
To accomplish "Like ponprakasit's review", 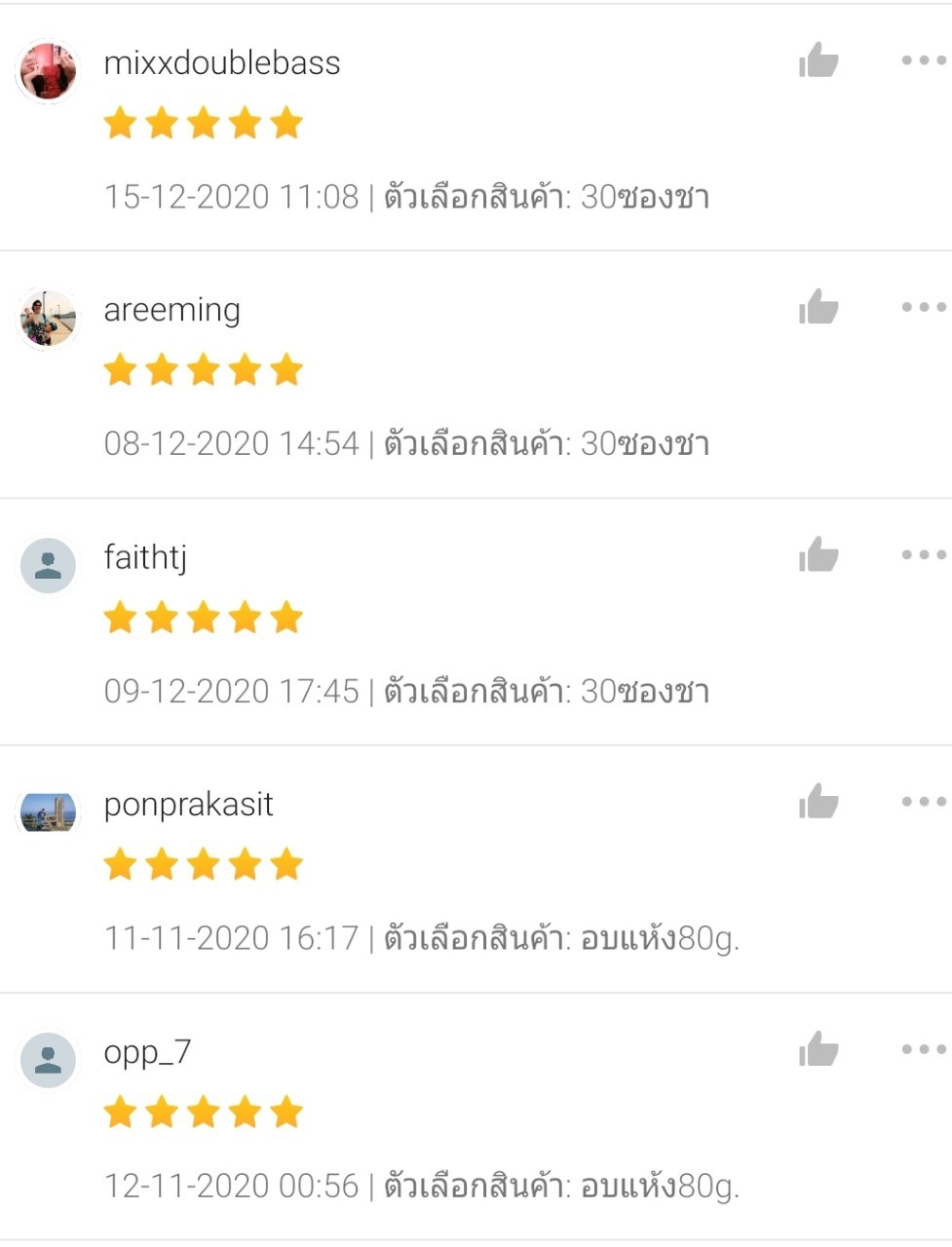I will (819, 802).
